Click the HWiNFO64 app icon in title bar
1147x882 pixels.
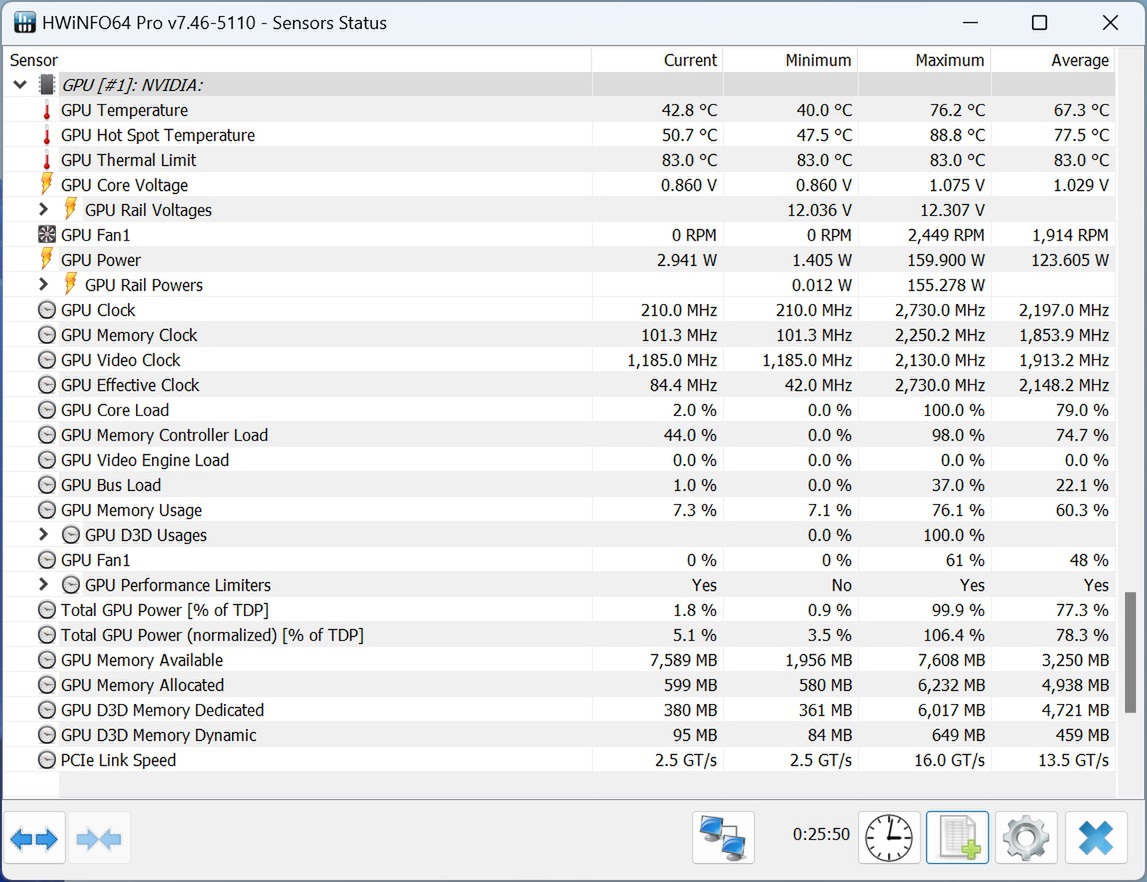tap(24, 23)
